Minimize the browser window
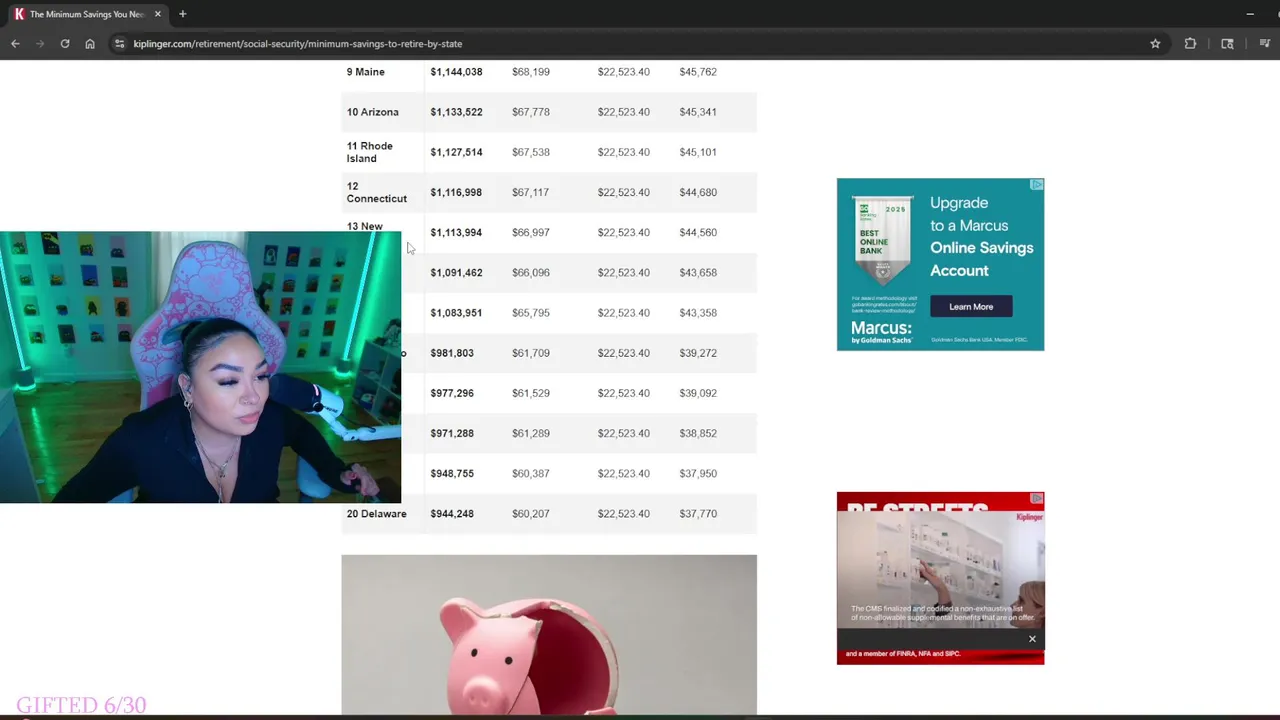 coord(1250,14)
